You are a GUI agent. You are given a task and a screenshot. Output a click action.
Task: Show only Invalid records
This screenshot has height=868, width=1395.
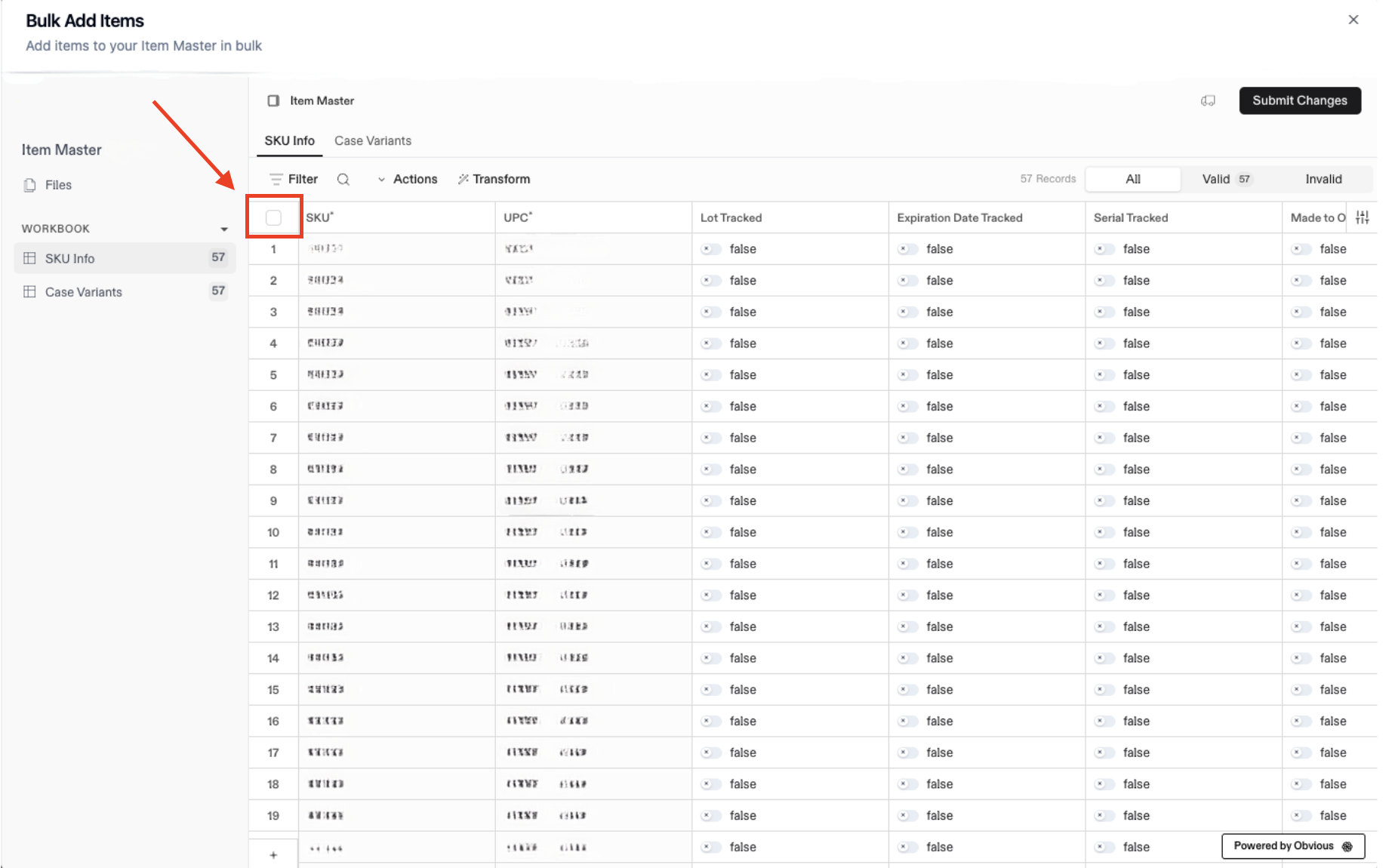click(x=1323, y=179)
